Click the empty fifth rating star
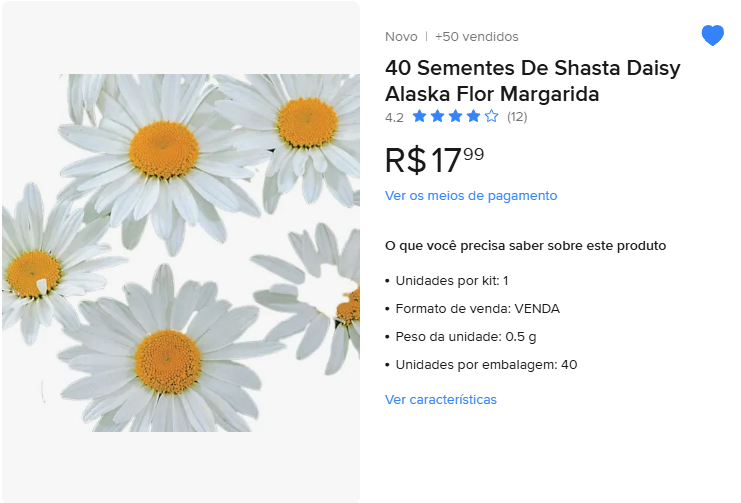The width and height of the screenshot is (741, 503). coord(491,117)
